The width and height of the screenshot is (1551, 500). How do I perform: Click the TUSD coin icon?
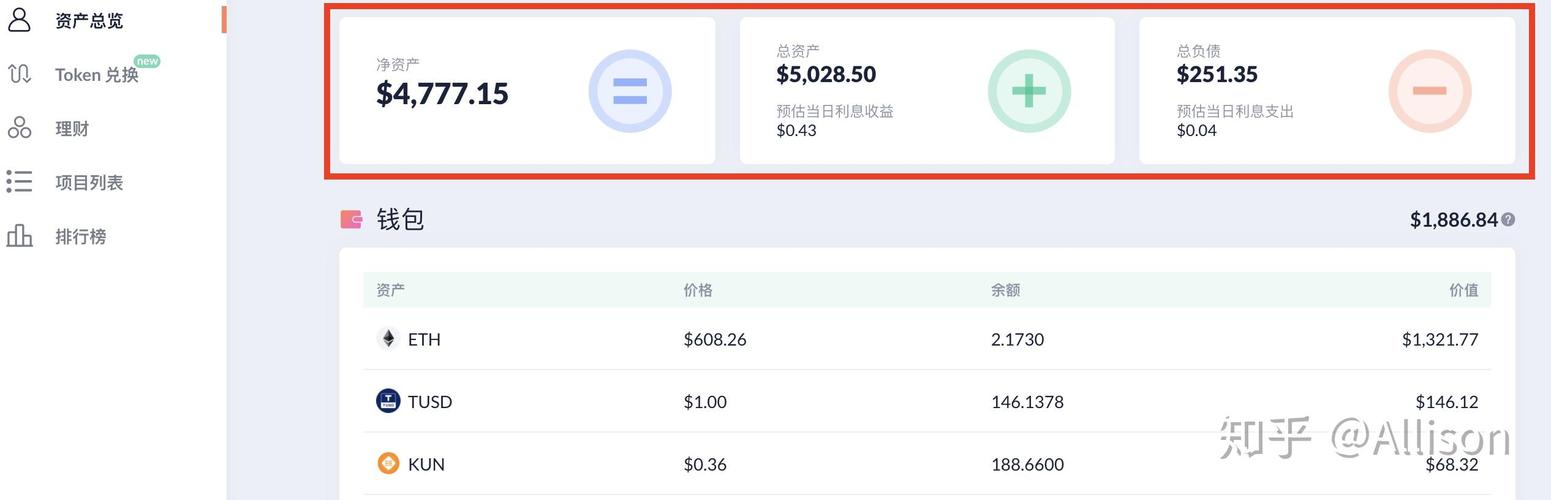(x=388, y=401)
